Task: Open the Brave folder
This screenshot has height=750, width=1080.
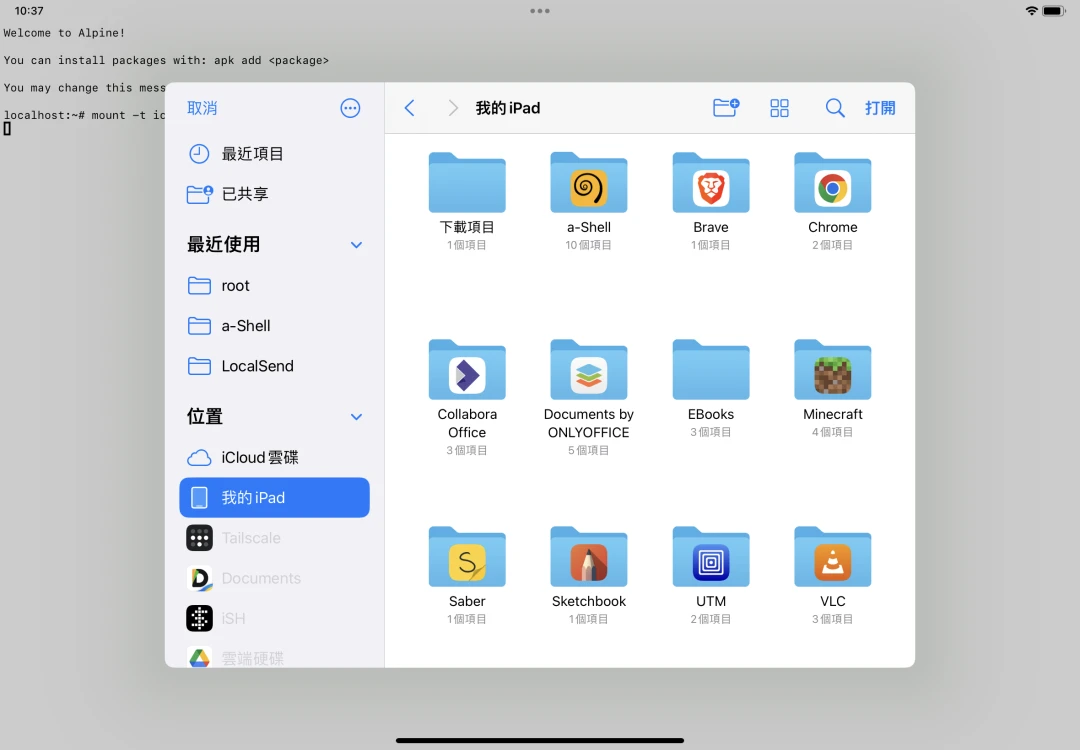Action: 711,185
